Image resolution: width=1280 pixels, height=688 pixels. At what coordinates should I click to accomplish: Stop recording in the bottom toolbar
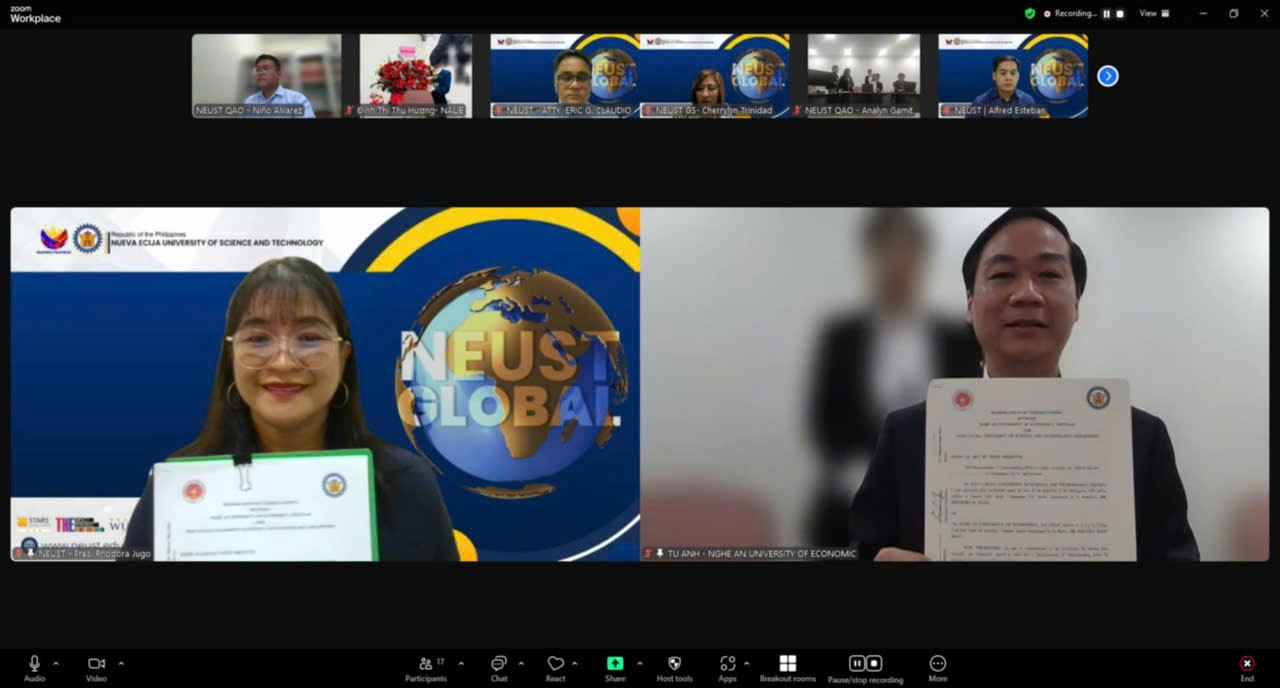tap(874, 663)
